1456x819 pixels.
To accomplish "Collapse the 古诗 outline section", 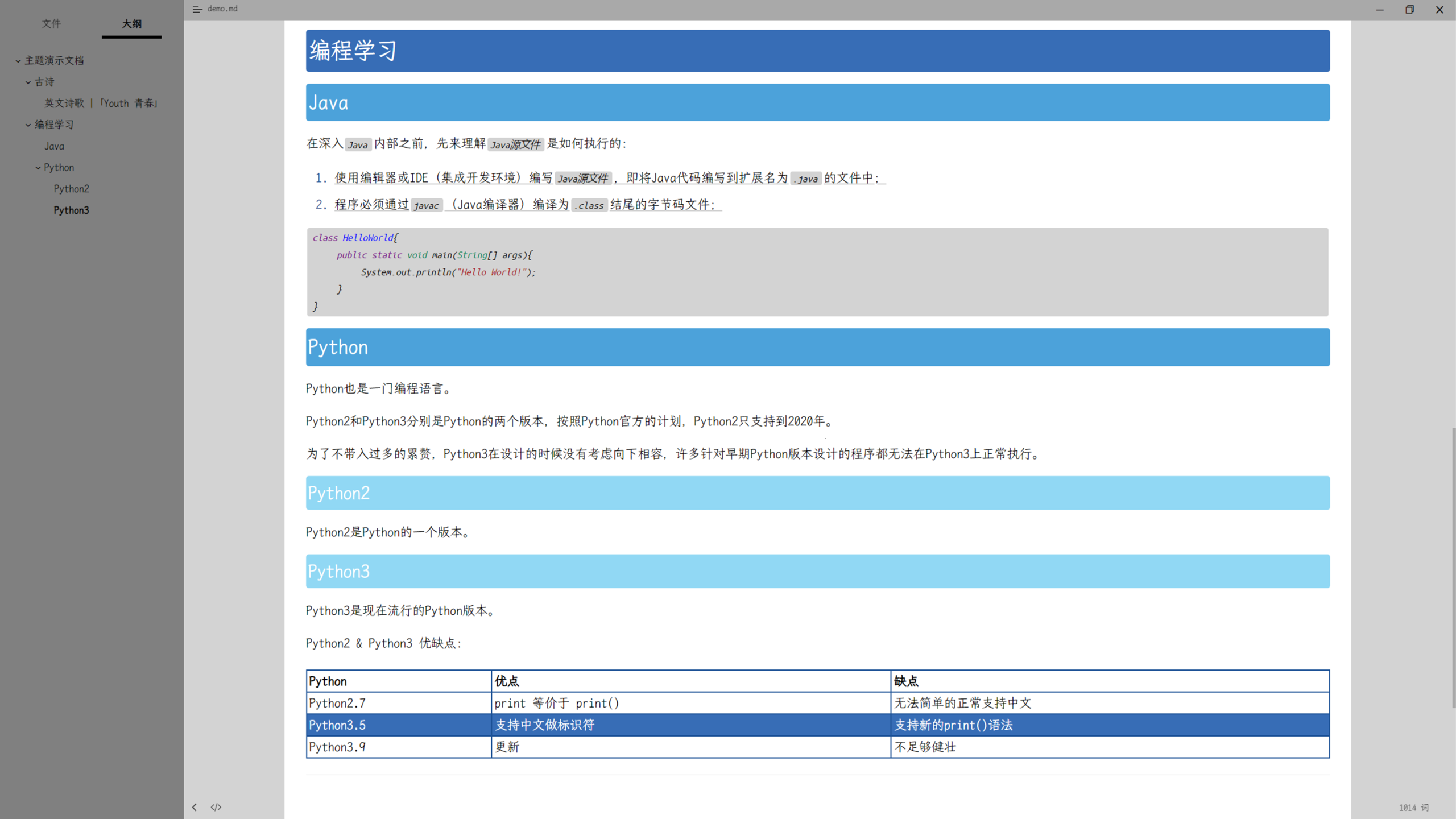I will tap(28, 82).
